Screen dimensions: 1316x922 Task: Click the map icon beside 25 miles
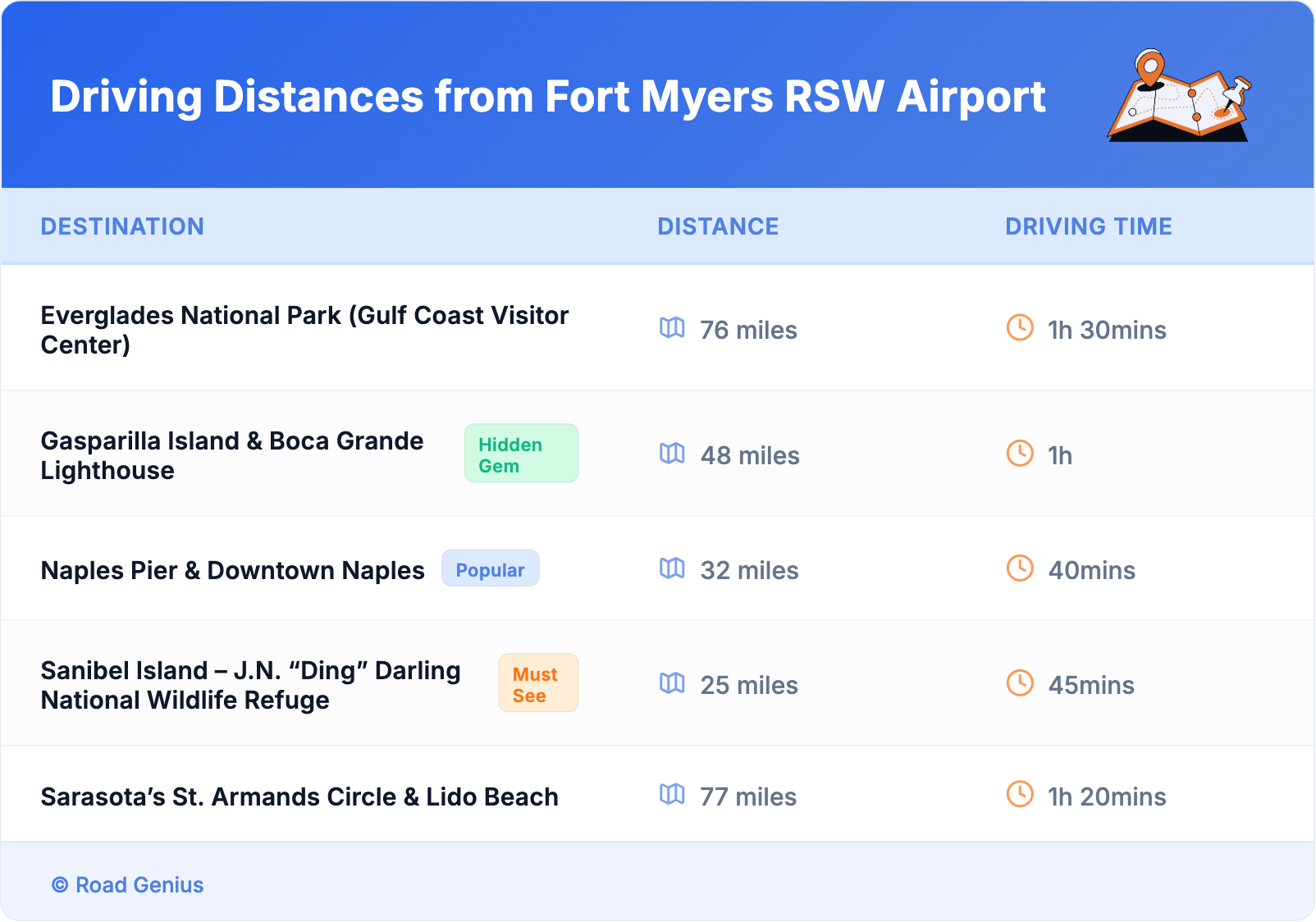672,683
